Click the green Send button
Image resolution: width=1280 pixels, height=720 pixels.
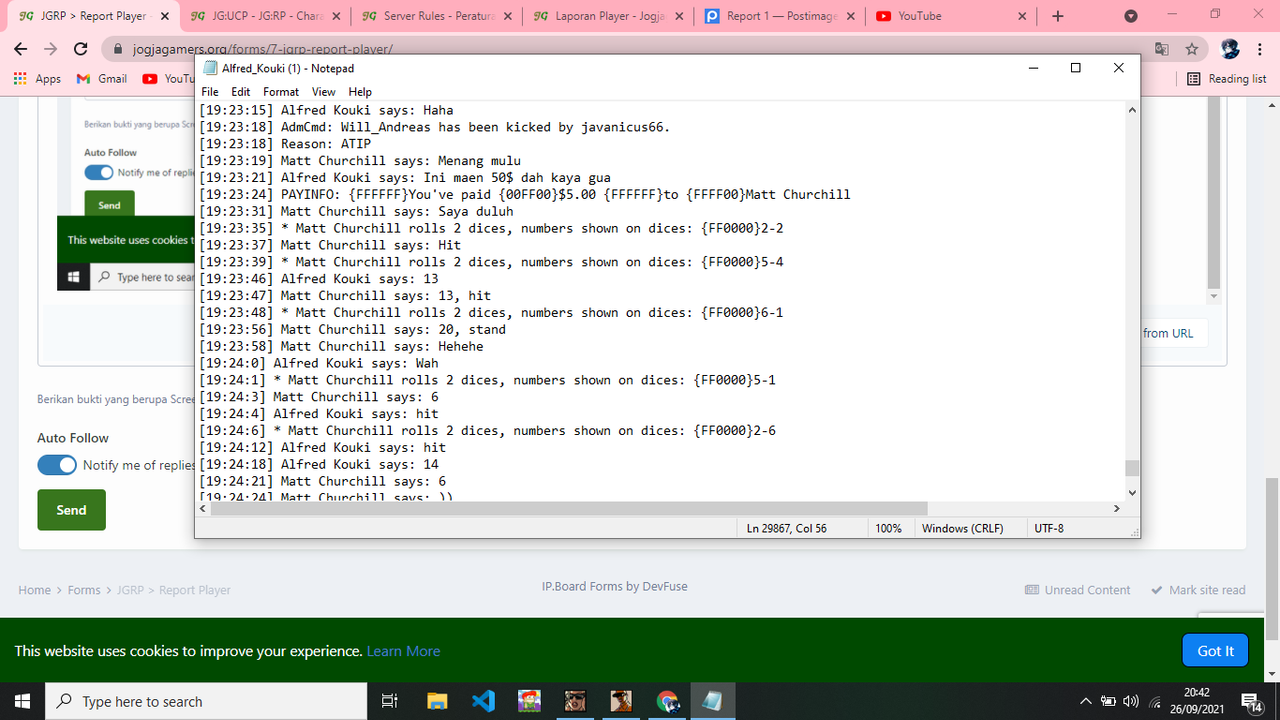point(71,510)
